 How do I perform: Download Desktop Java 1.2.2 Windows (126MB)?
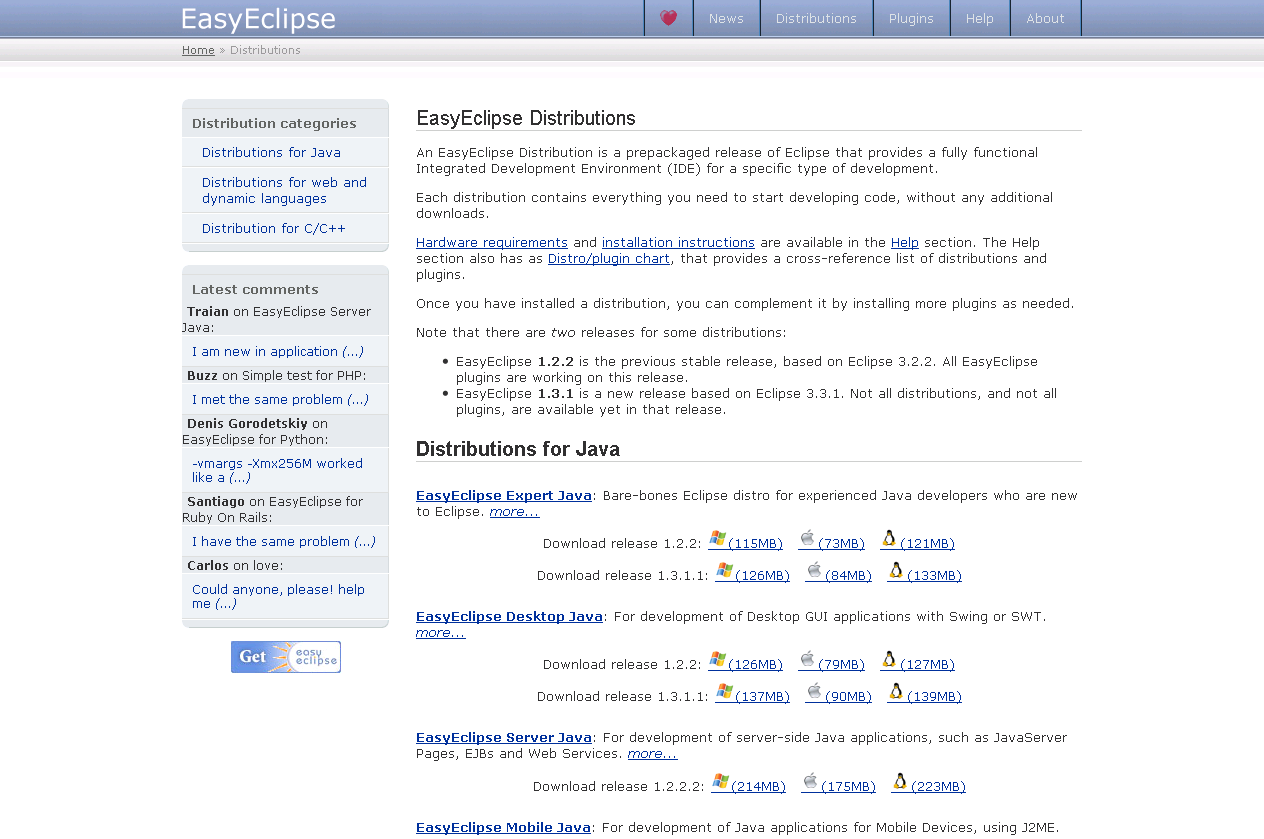point(755,665)
